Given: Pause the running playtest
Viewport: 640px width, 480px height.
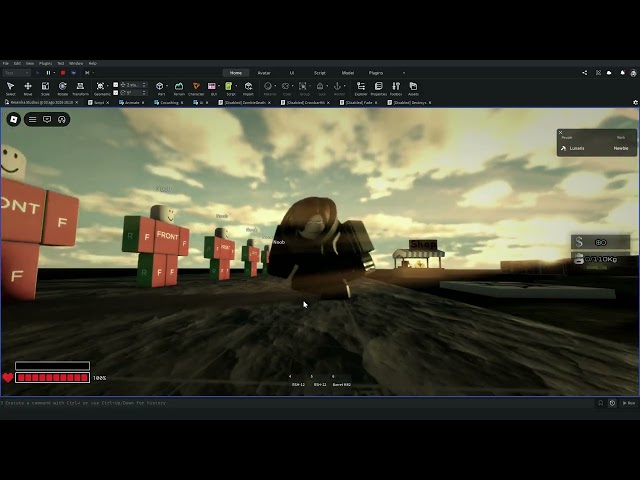Looking at the screenshot, I should [48, 73].
